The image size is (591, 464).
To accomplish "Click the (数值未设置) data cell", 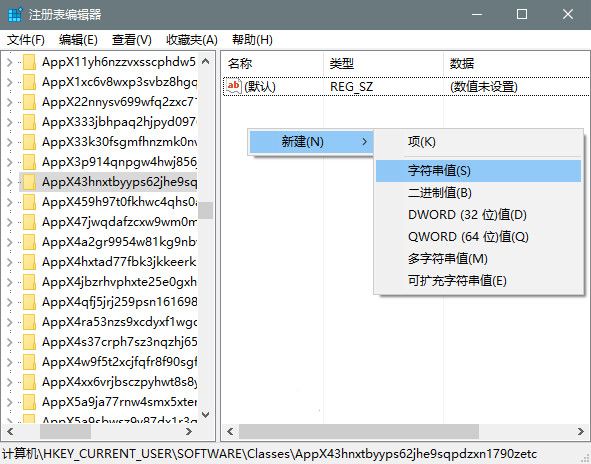I will pyautogui.click(x=484, y=87).
